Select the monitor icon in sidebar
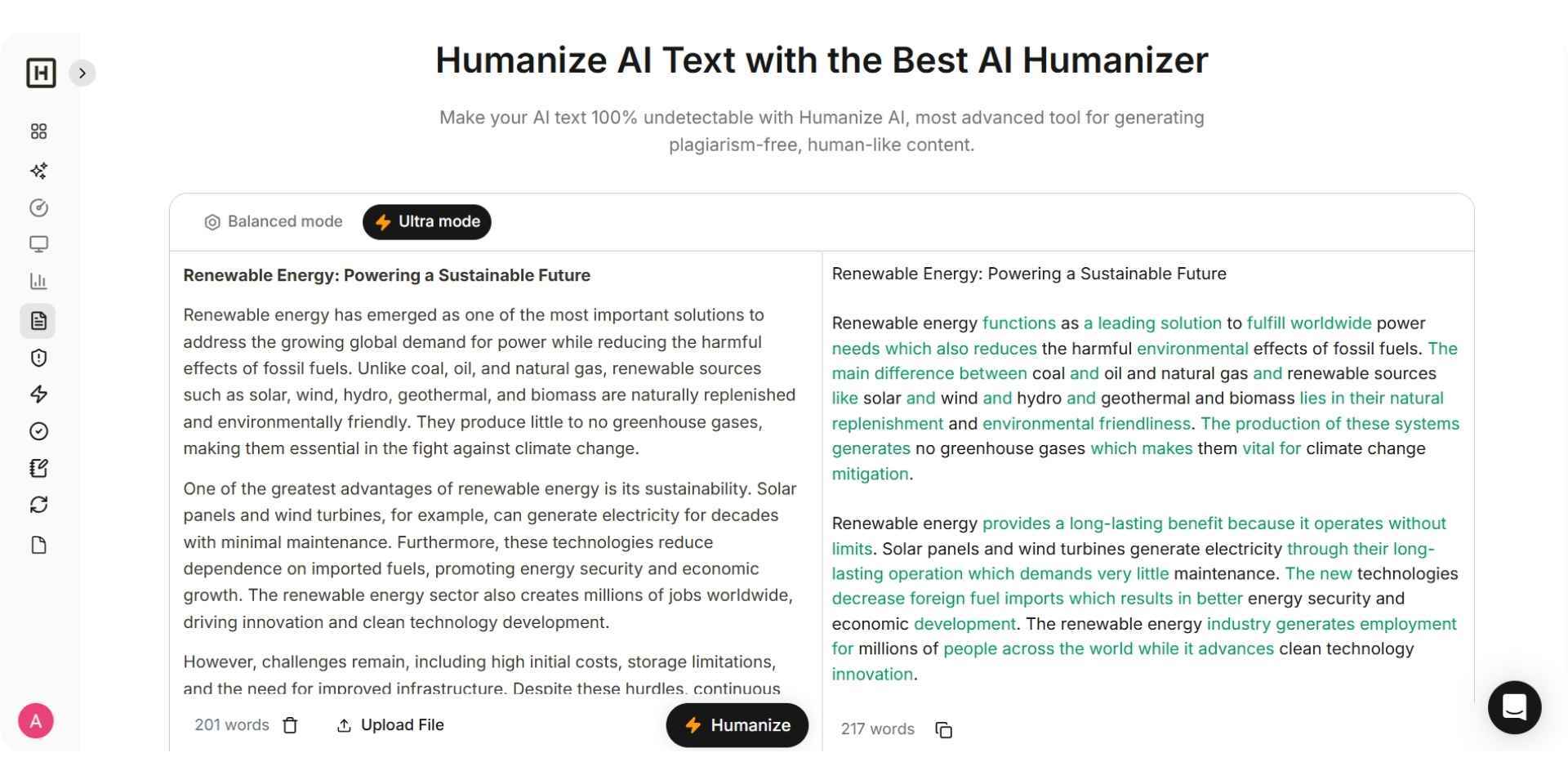Viewport: 1568px width, 784px height. 38,243
